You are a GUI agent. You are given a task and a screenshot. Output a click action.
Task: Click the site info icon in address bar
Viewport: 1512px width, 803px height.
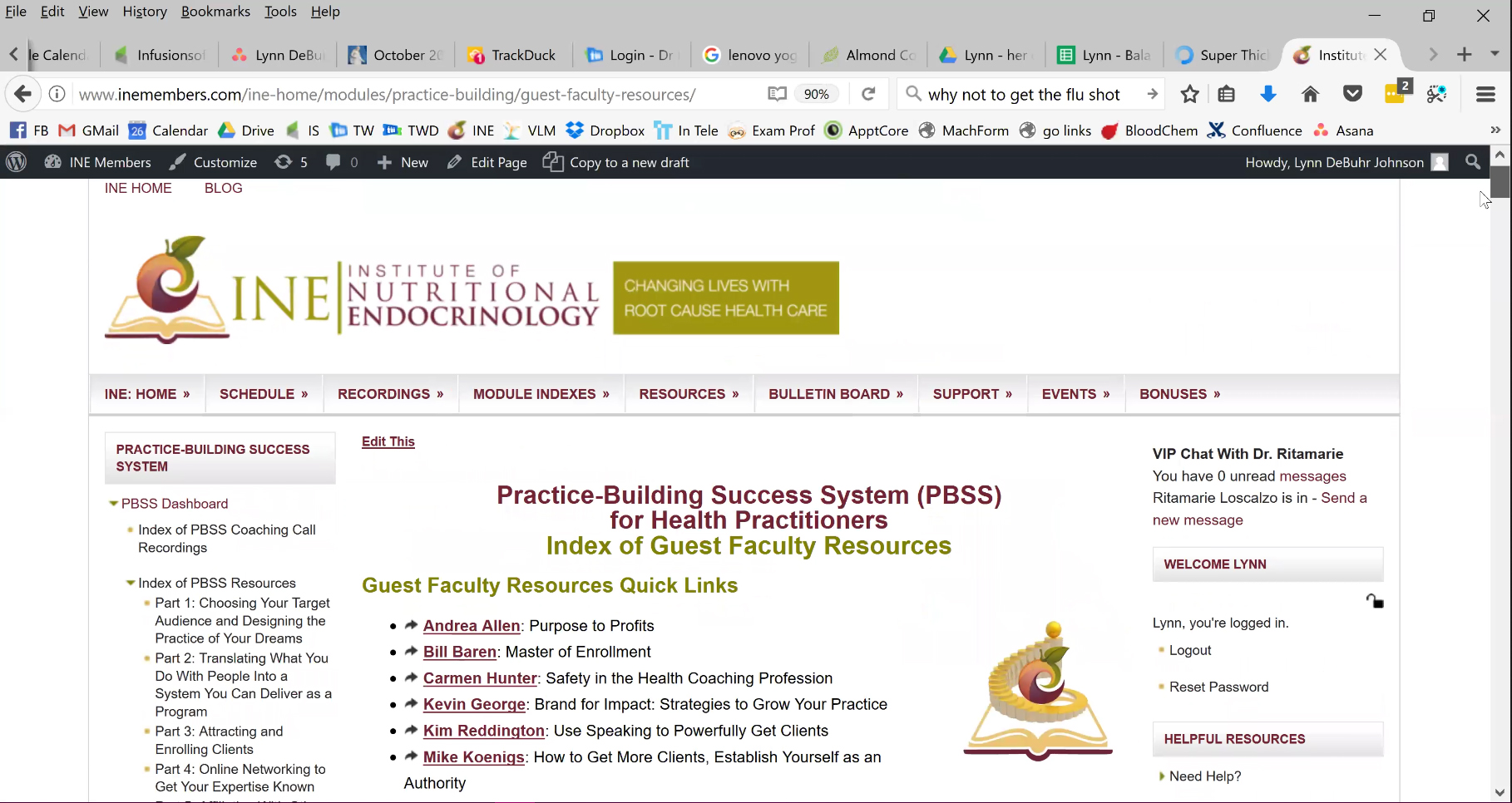point(57,94)
